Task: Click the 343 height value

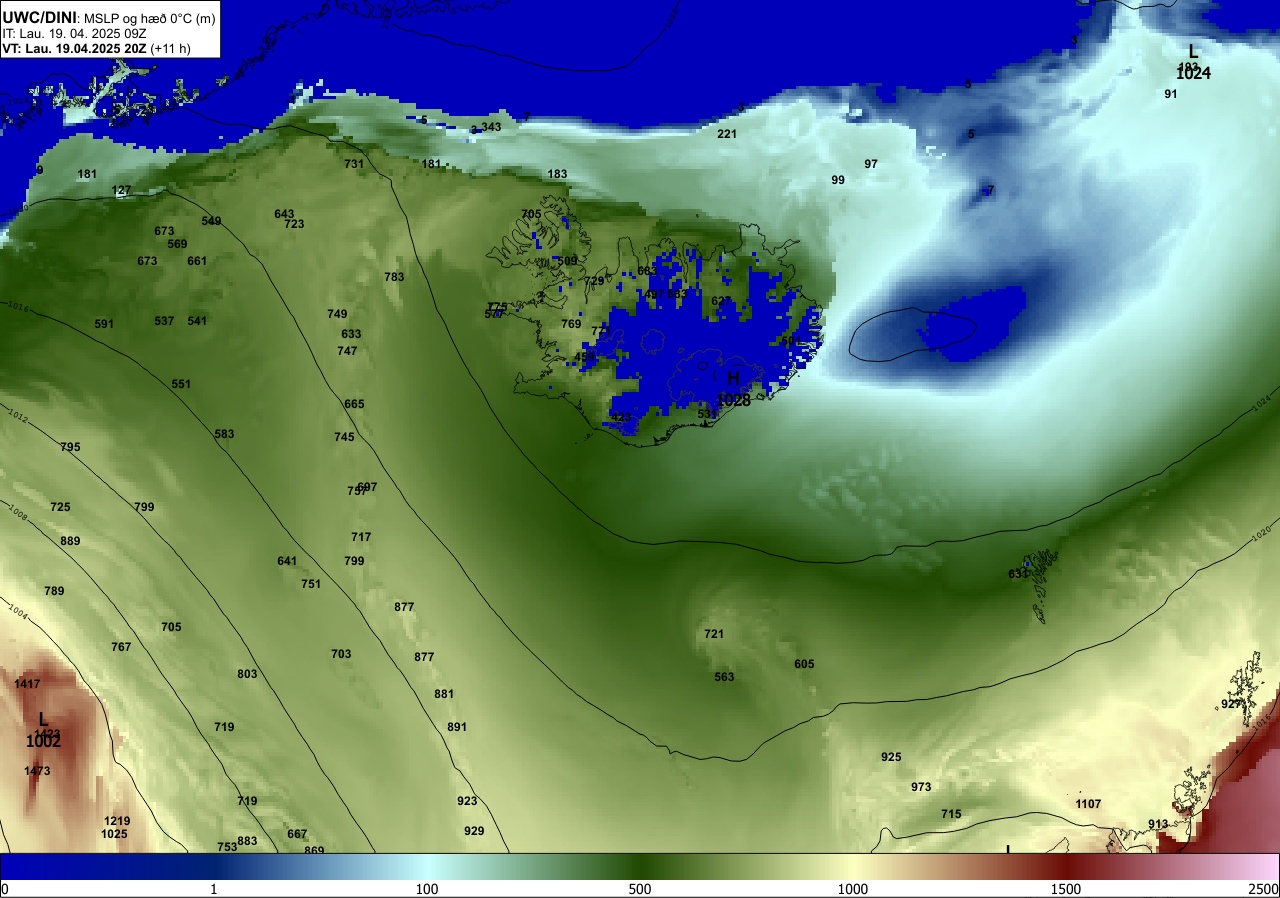Action: [x=491, y=127]
